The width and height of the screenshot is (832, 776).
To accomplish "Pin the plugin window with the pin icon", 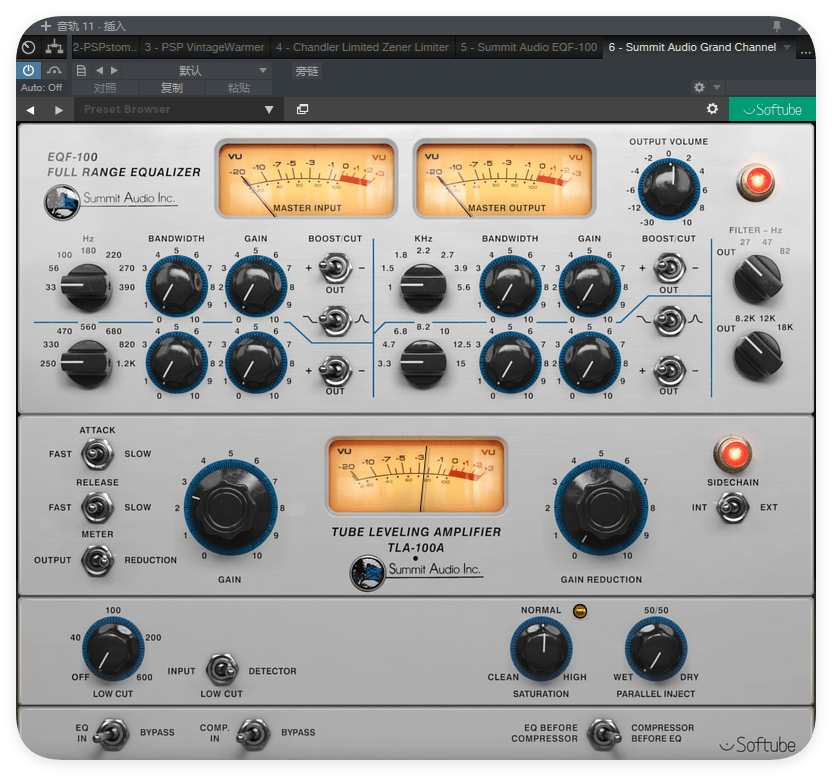I will (x=777, y=25).
